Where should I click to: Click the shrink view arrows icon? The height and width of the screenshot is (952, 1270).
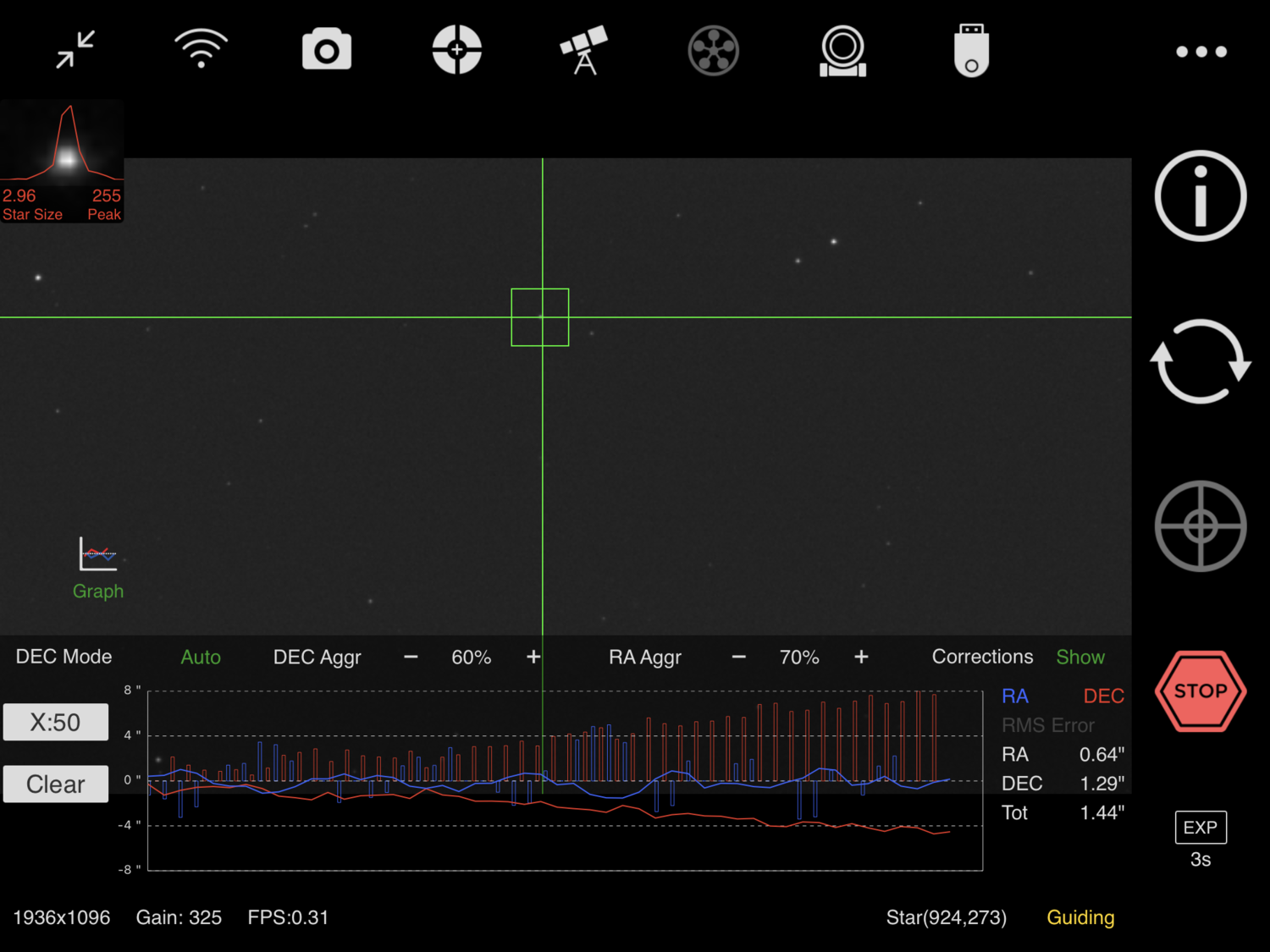(75, 50)
